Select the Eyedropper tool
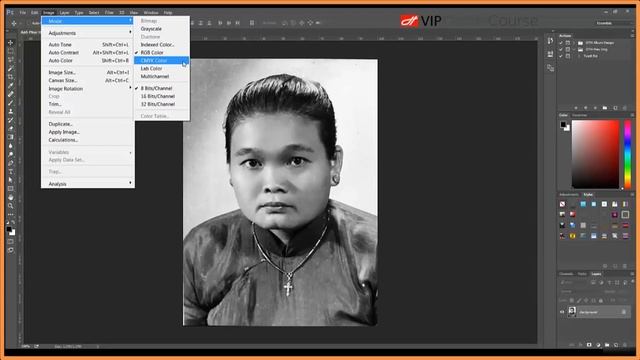This screenshot has height=360, width=640. (11, 85)
